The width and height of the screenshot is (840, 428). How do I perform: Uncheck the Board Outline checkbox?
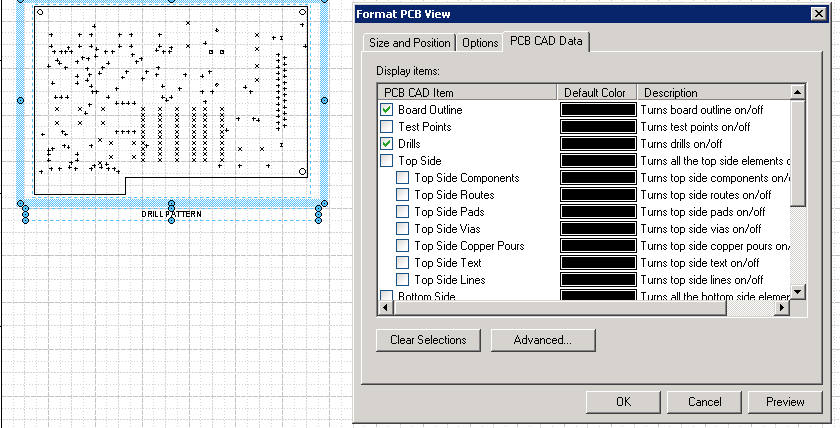pos(386,110)
